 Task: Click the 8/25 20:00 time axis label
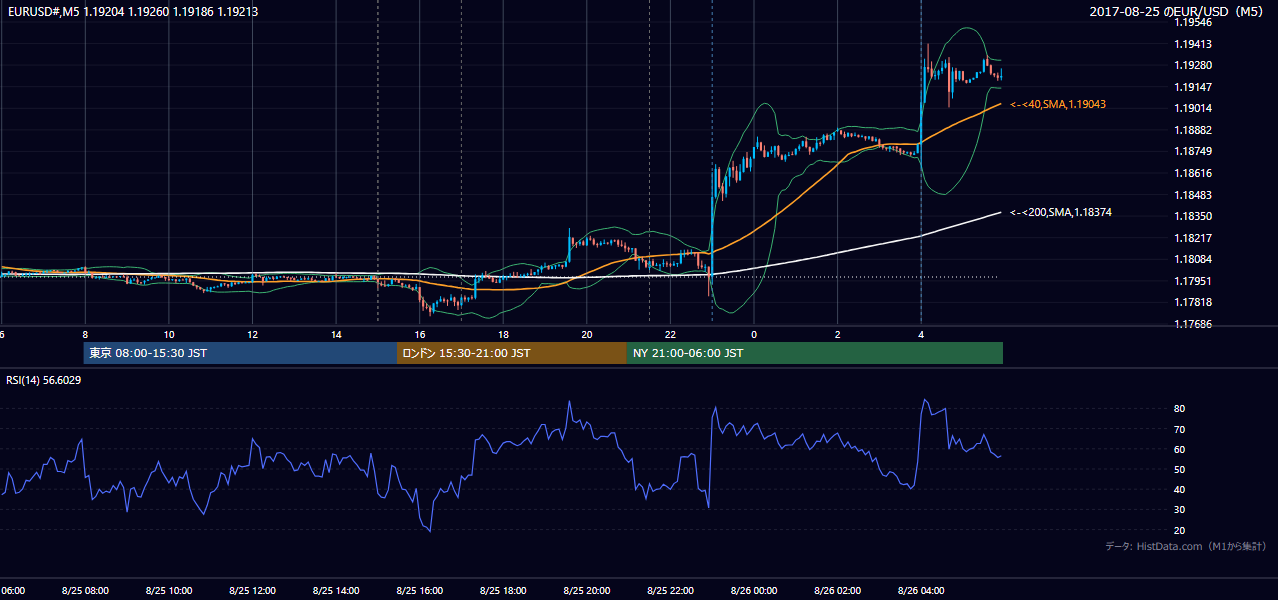586,590
